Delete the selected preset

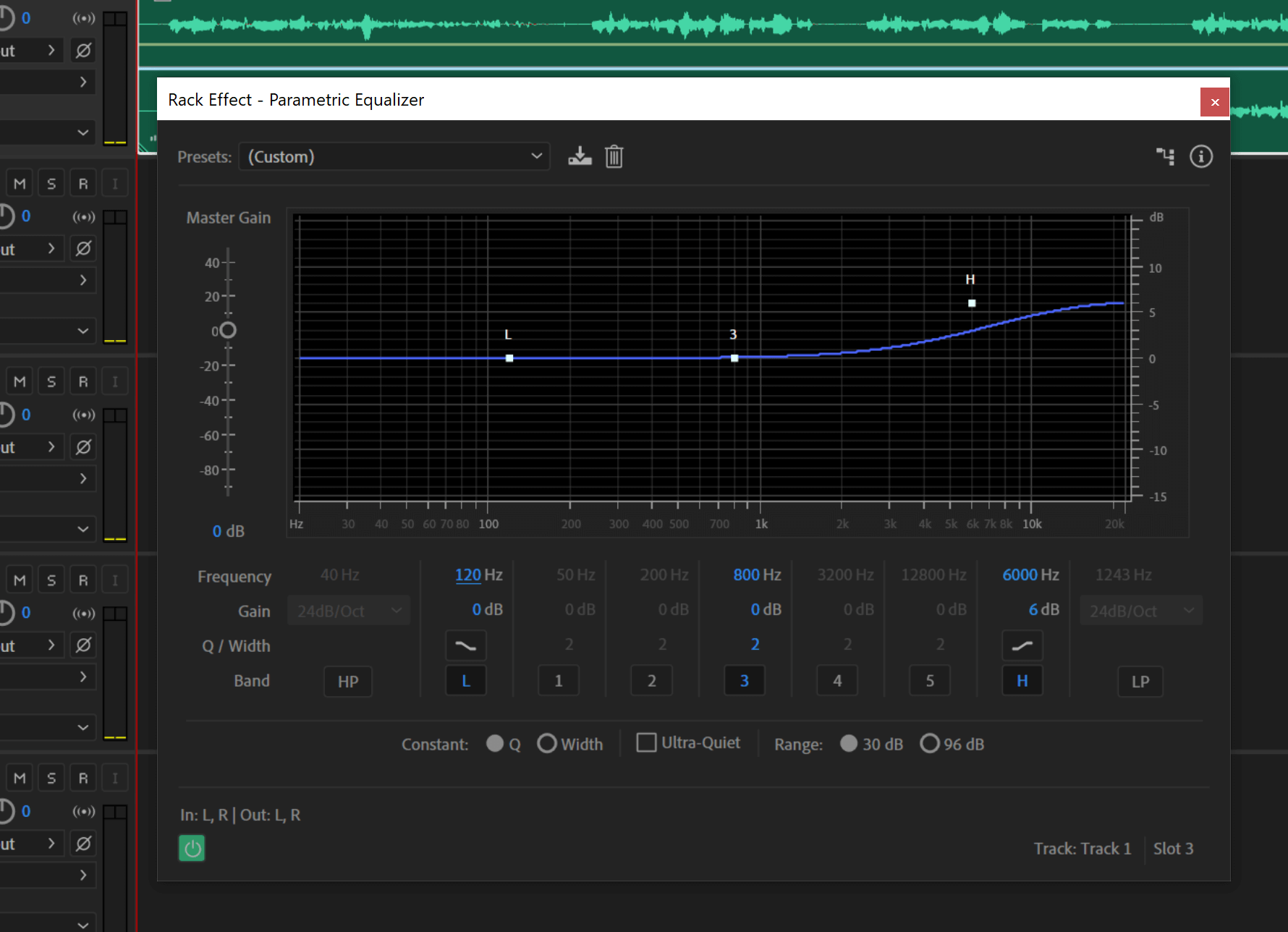[x=614, y=156]
